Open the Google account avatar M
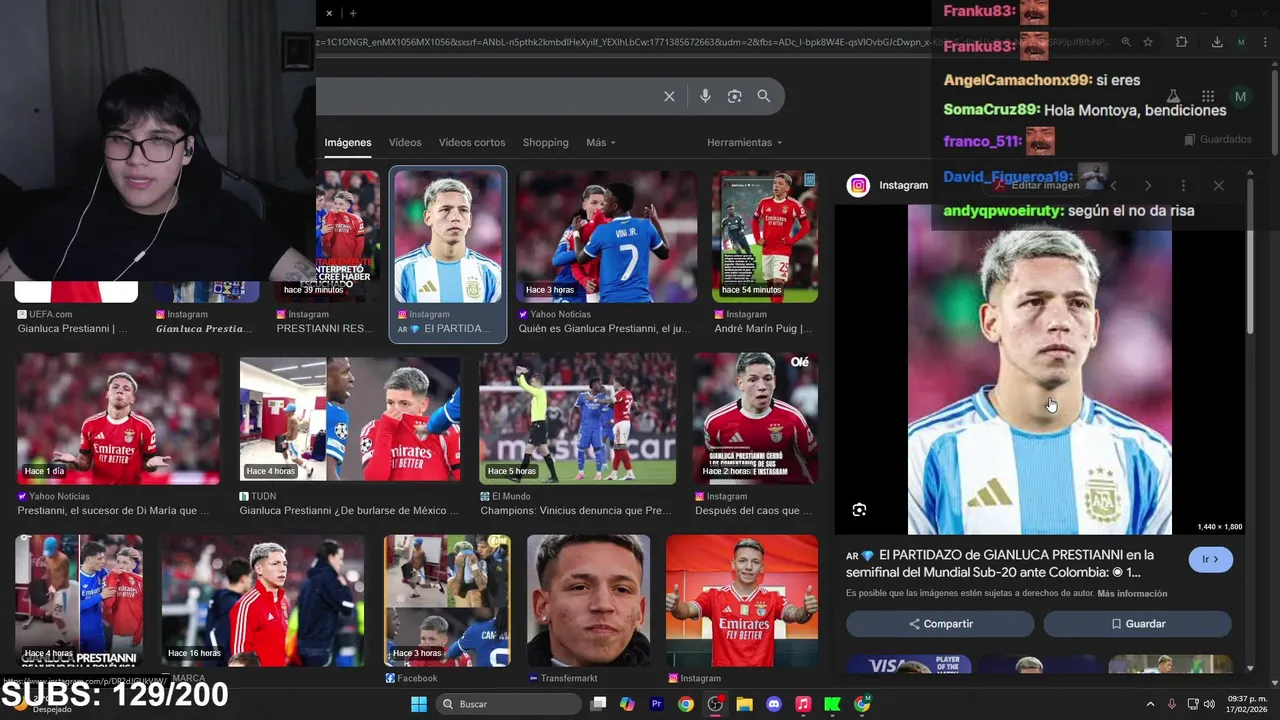This screenshot has height=720, width=1280. [x=1240, y=96]
